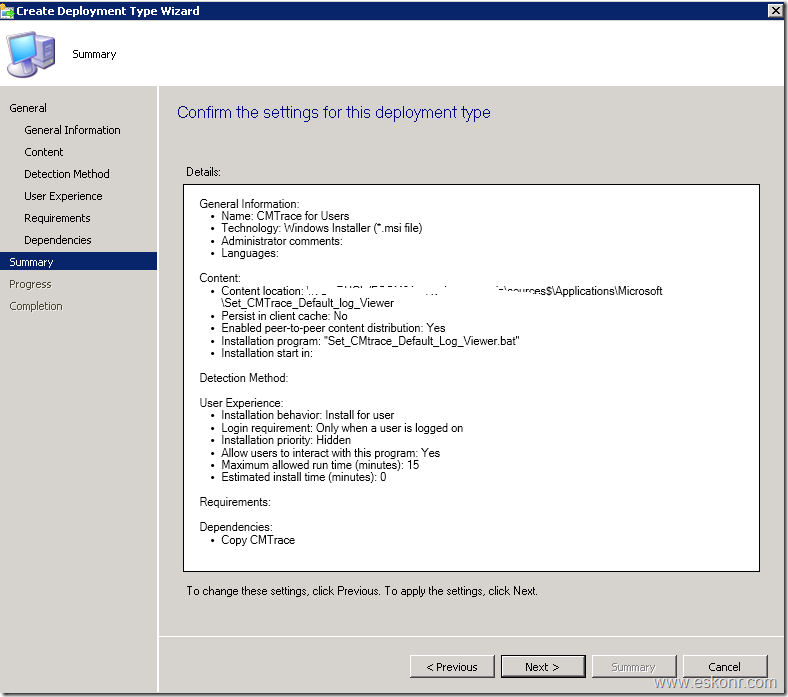Click the highlighted Summary step in the sidebar
The image size is (788, 697).
pyautogui.click(x=31, y=262)
